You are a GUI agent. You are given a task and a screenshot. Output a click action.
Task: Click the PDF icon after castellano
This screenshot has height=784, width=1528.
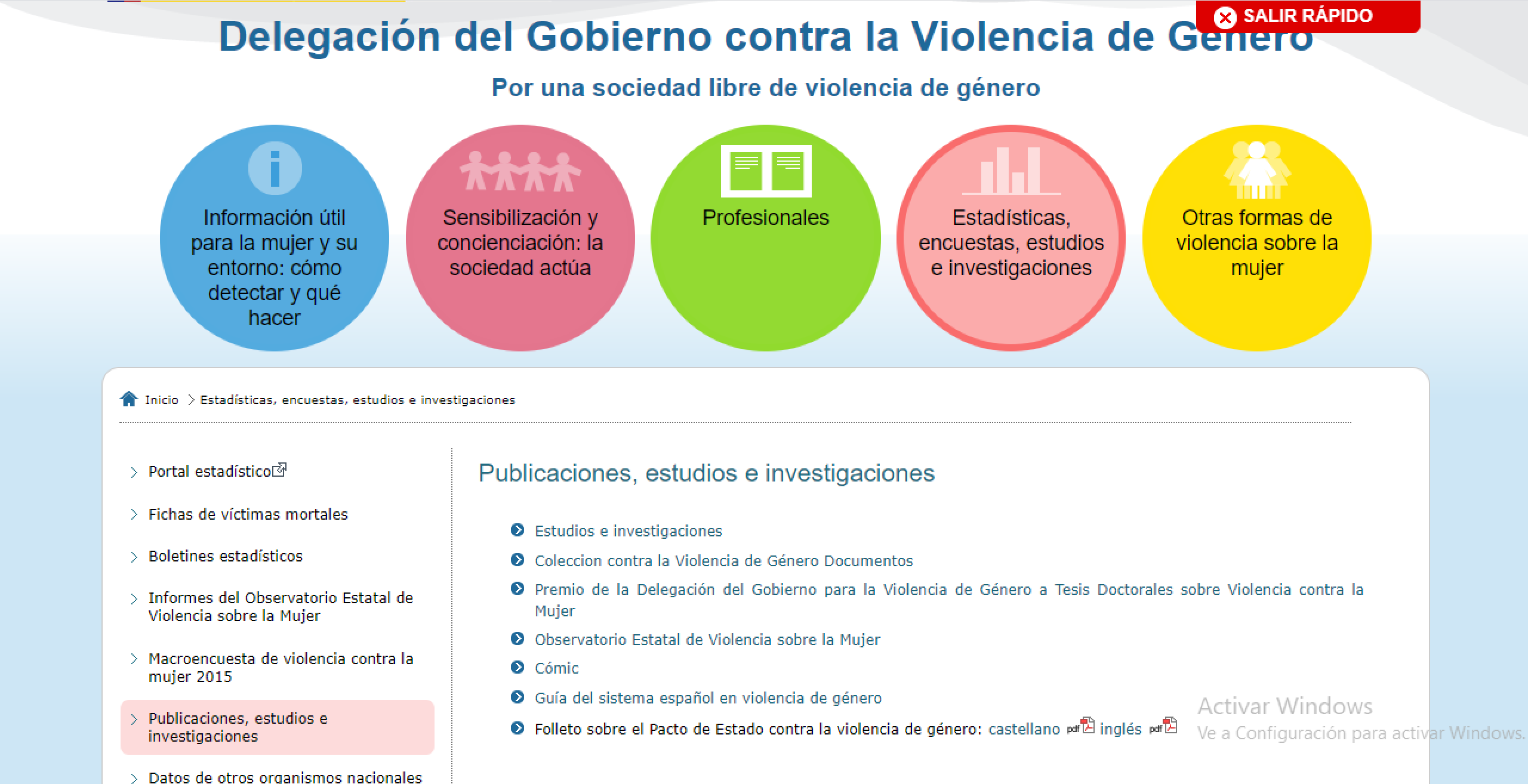1081,726
